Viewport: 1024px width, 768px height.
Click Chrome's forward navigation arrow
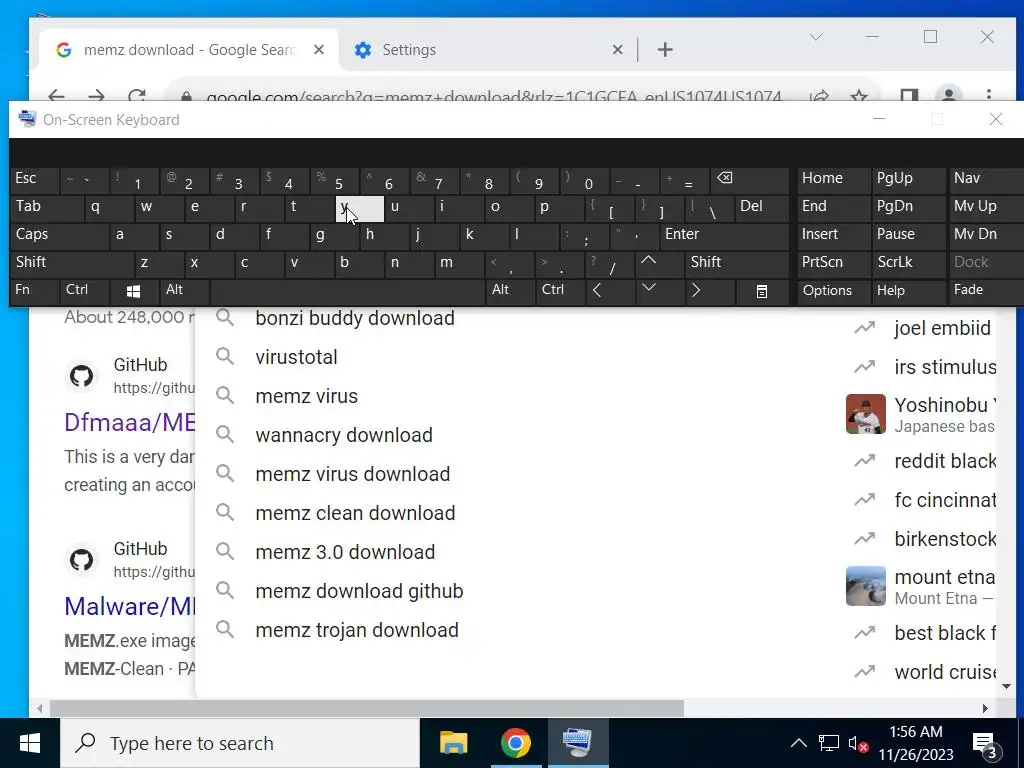[x=97, y=97]
